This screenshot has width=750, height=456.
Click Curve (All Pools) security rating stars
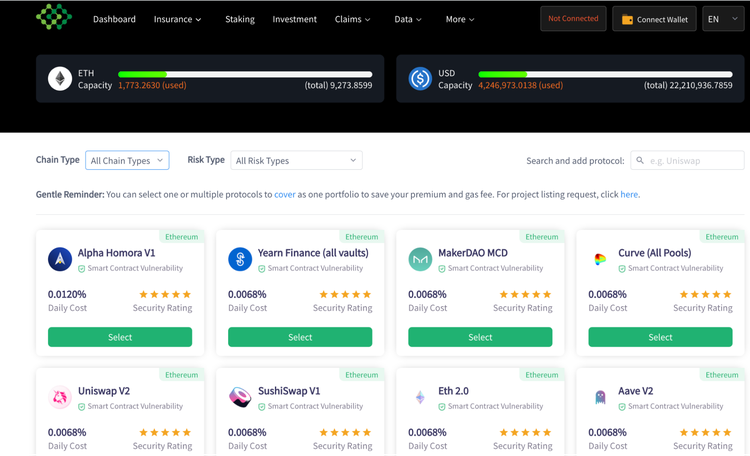pyautogui.click(x=706, y=294)
